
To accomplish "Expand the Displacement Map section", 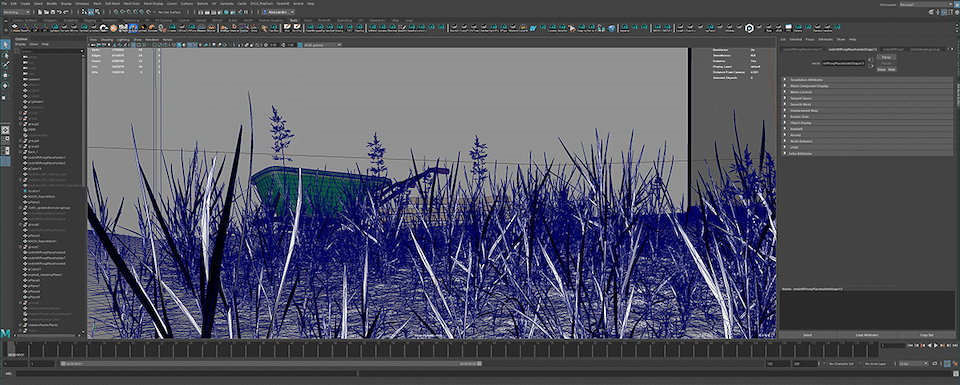I will coord(868,110).
